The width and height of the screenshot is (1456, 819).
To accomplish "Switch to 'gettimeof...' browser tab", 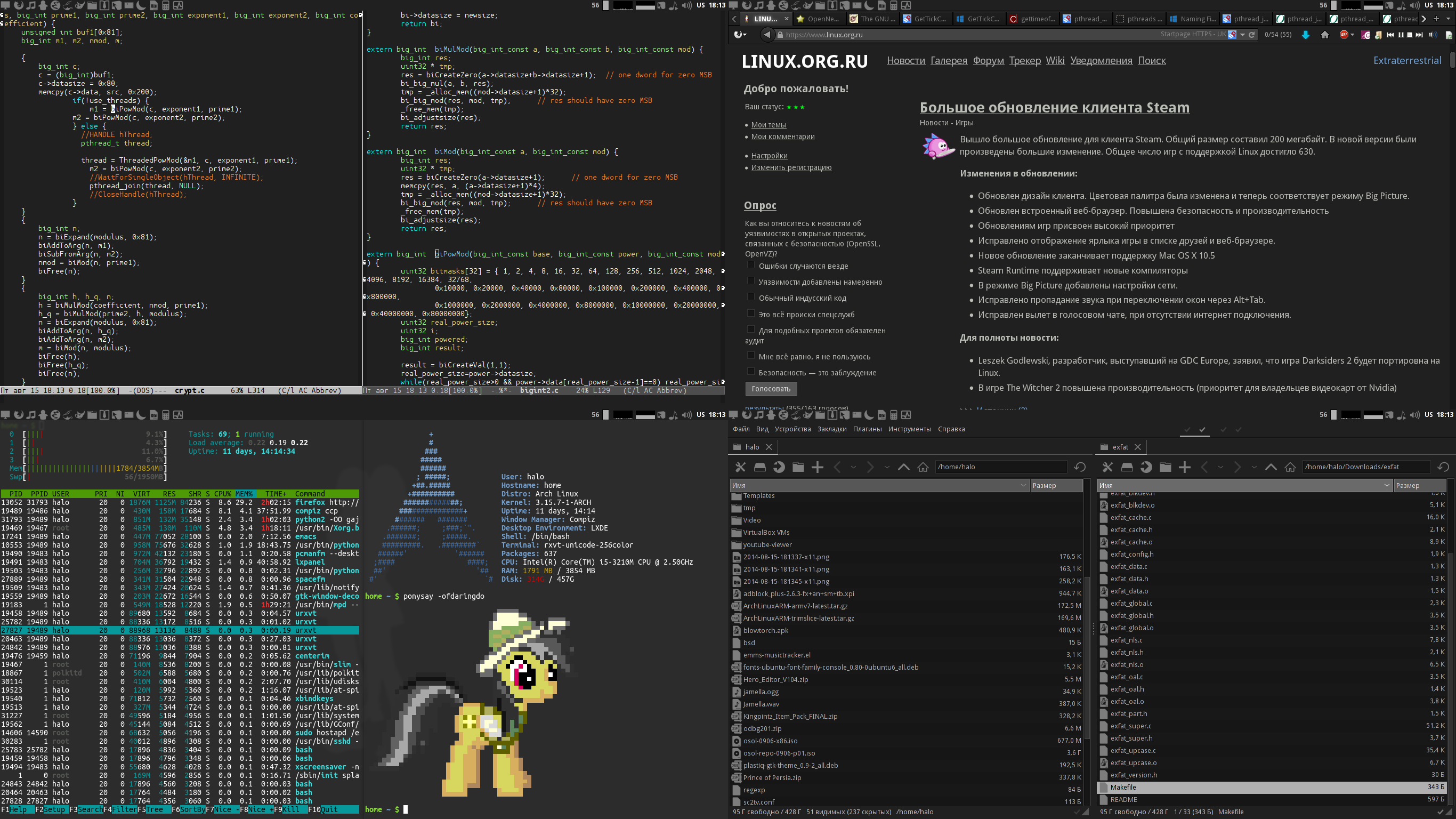I will [1033, 19].
